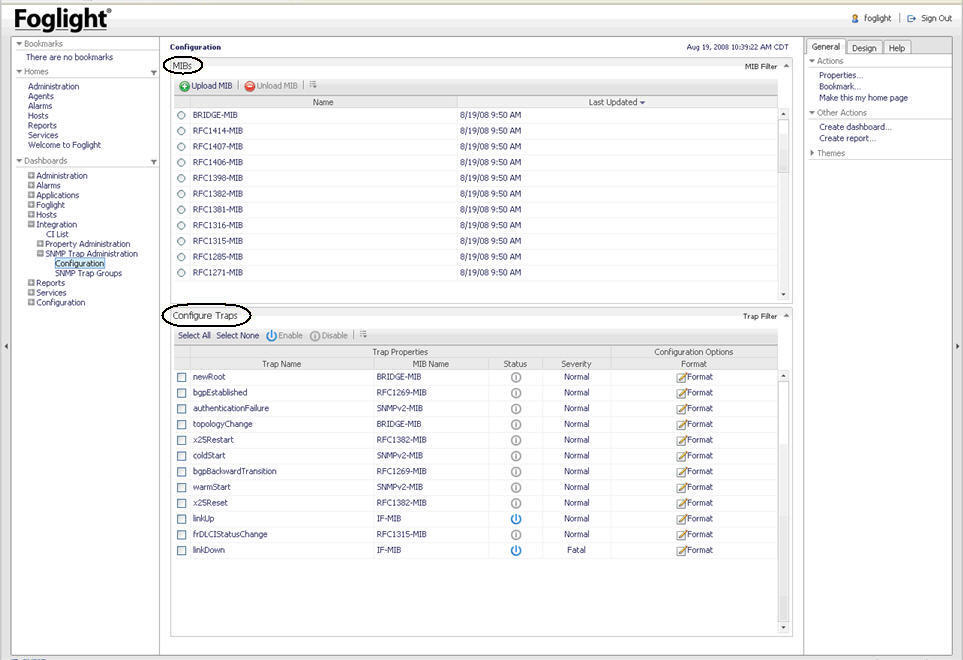Open the CI List tree item
Viewport: 963px width, 660px height.
tap(57, 234)
